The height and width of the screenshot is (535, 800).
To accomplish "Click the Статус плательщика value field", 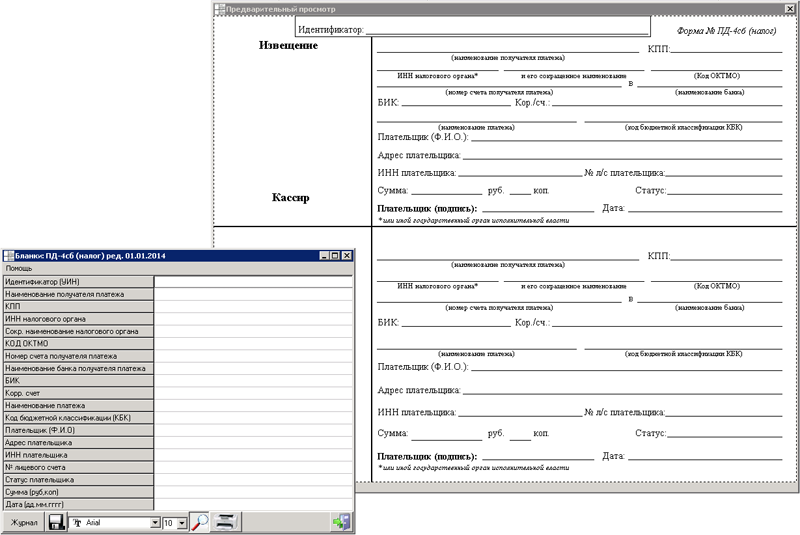I will pyautogui.click(x=253, y=480).
